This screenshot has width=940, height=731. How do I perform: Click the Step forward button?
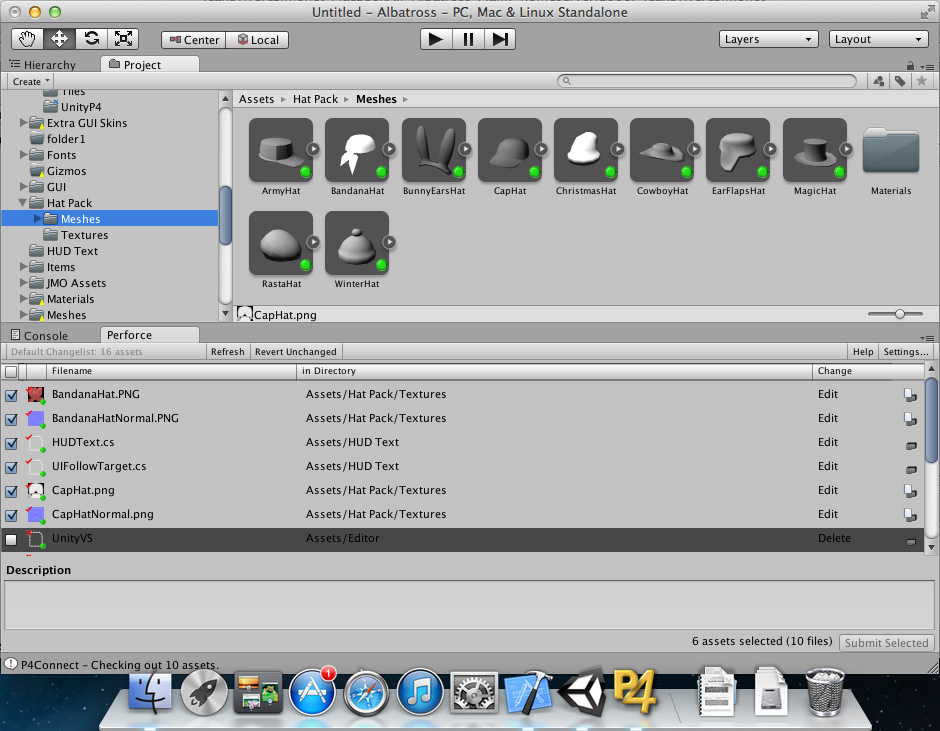(x=499, y=40)
